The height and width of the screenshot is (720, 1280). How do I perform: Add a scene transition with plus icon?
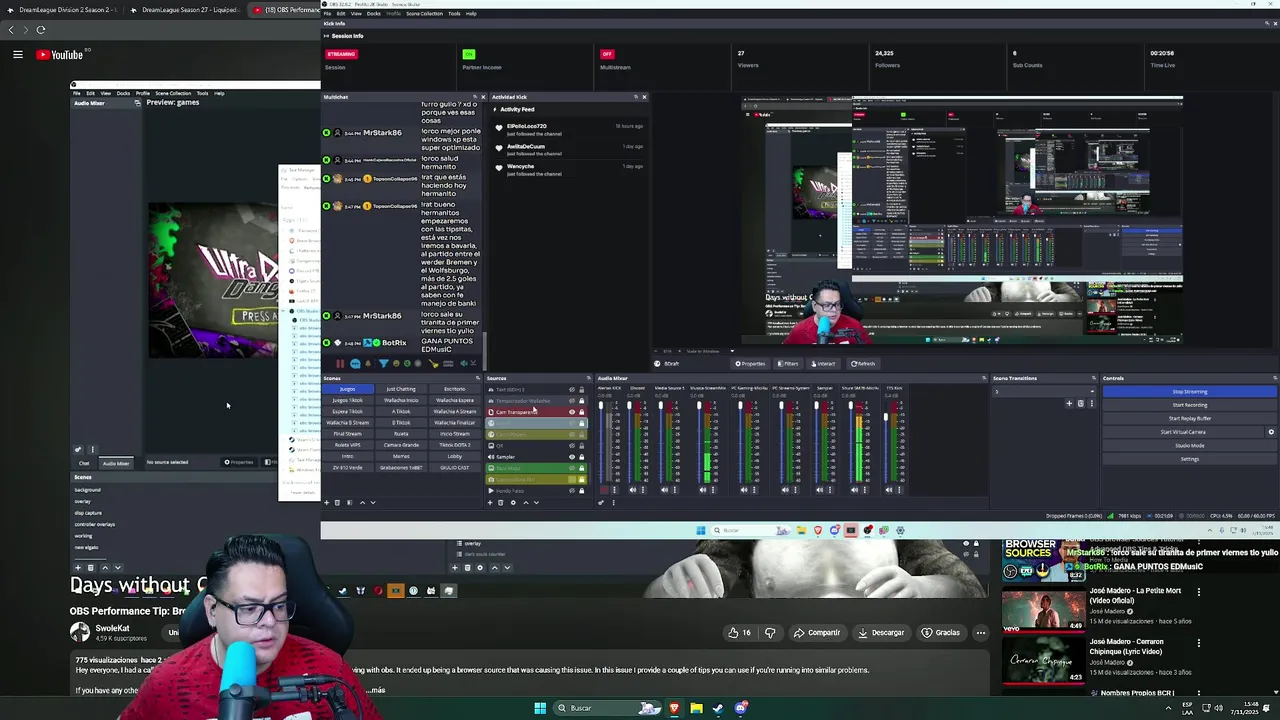click(x=1069, y=403)
